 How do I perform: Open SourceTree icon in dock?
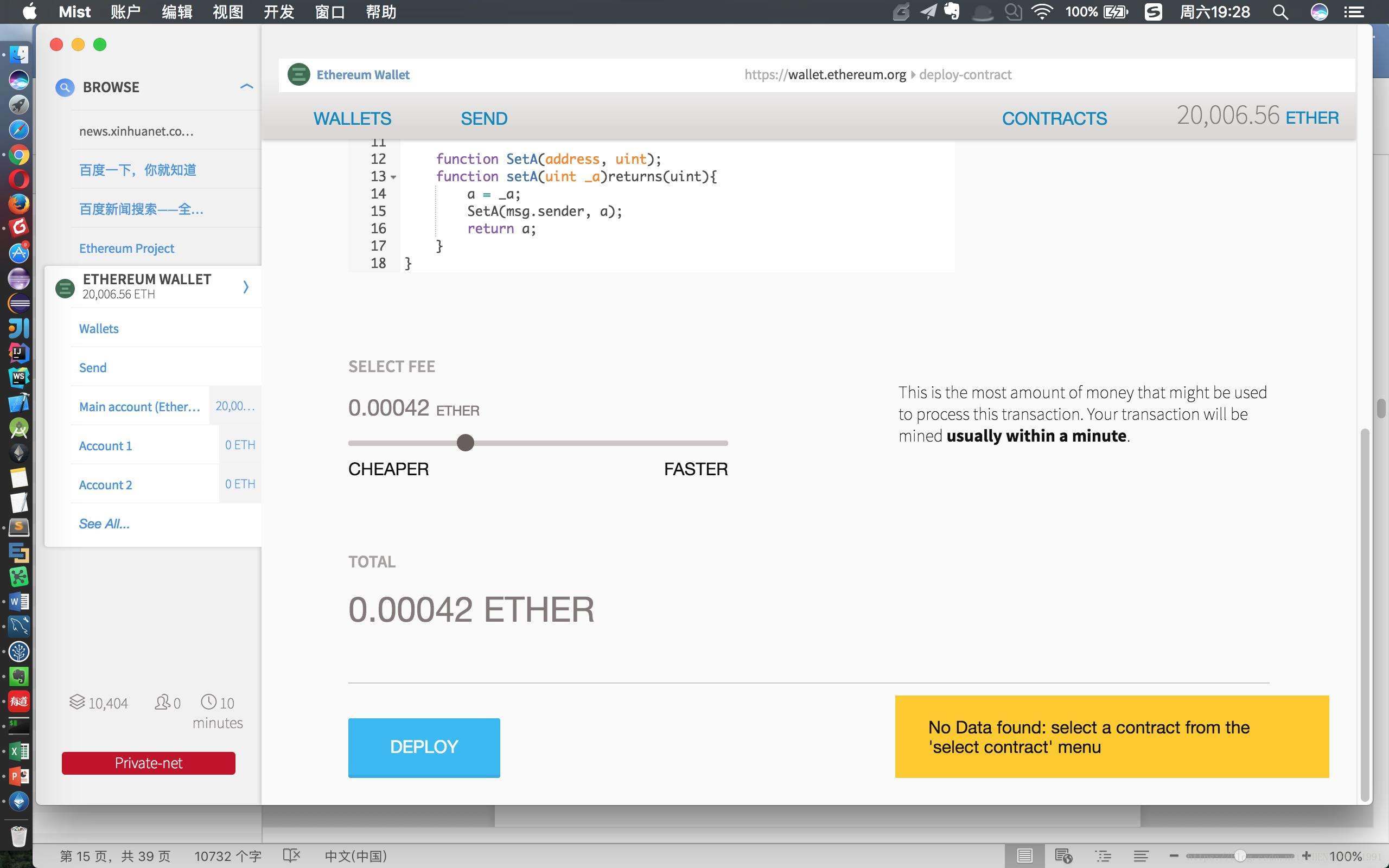pyautogui.click(x=19, y=652)
